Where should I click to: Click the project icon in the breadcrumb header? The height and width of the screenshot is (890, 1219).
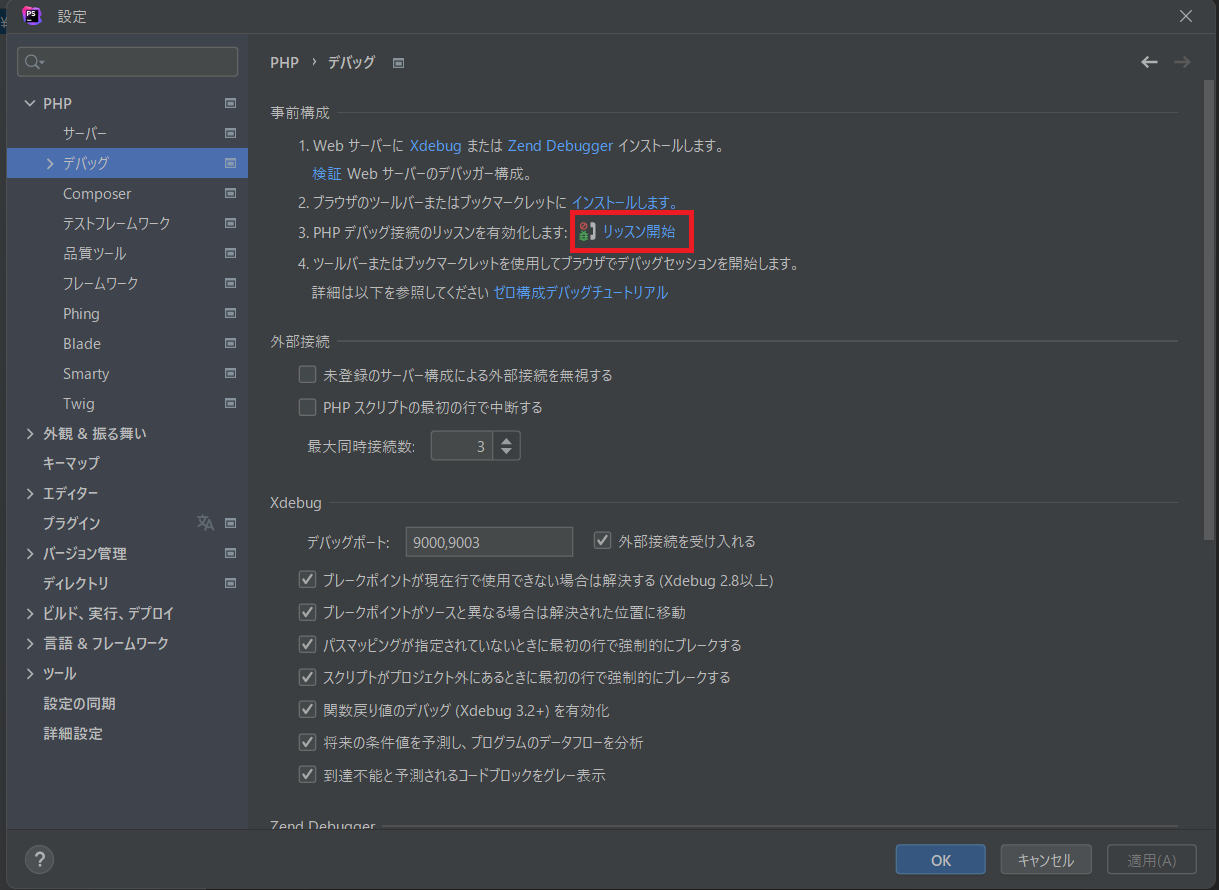click(398, 63)
